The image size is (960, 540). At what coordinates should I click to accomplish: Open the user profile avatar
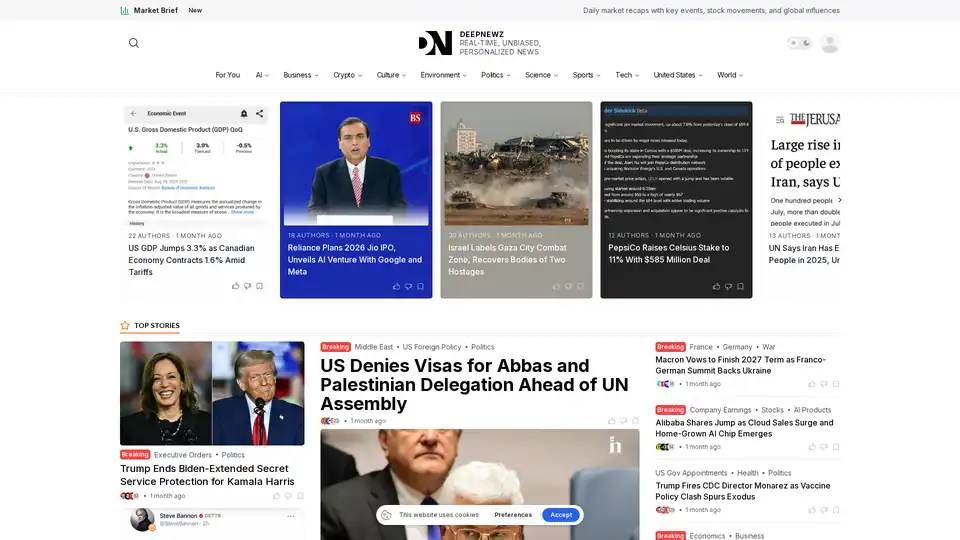click(x=829, y=43)
